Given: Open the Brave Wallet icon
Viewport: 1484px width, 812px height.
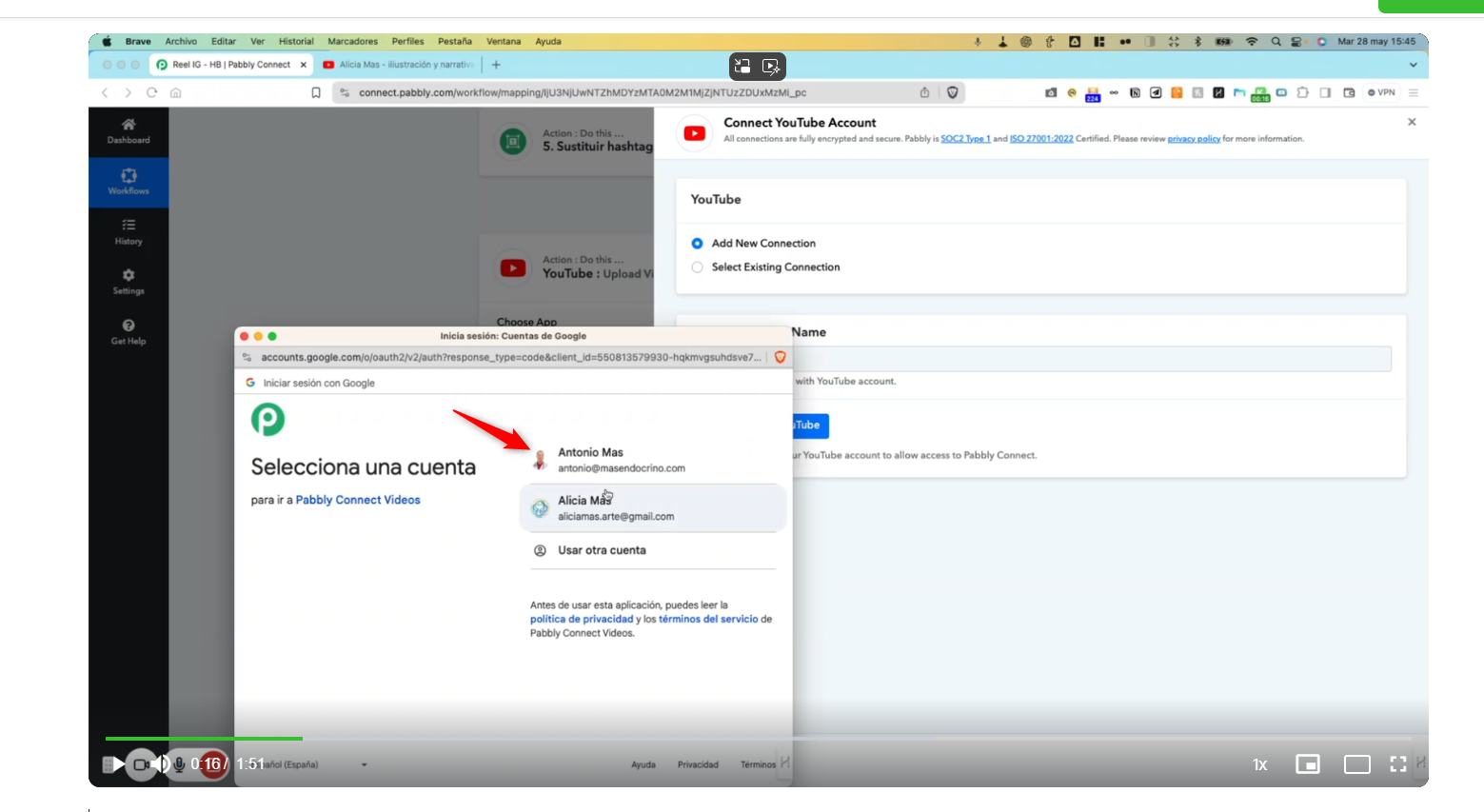Looking at the screenshot, I should 1349,92.
